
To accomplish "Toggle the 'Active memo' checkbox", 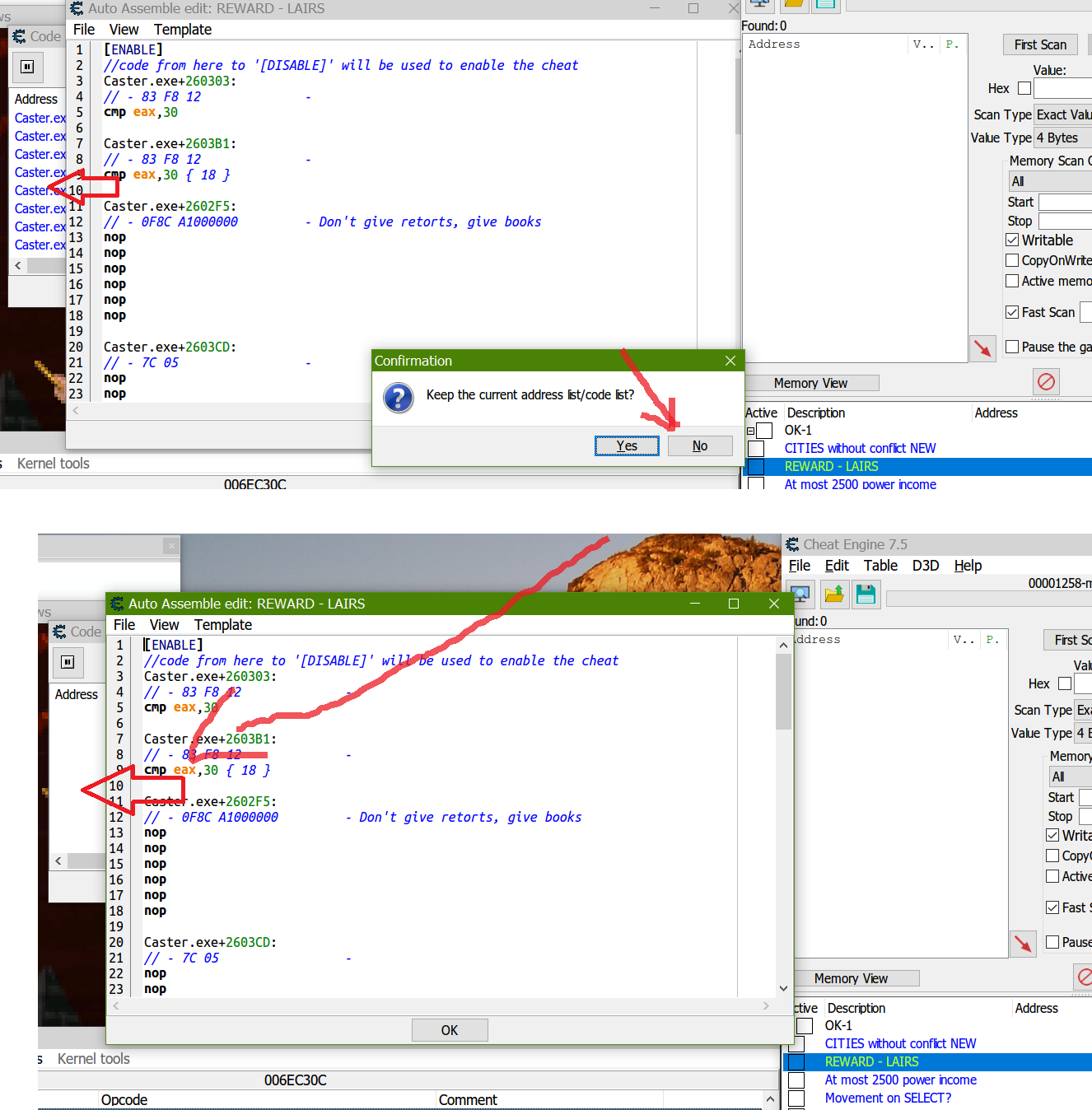I will click(1012, 281).
